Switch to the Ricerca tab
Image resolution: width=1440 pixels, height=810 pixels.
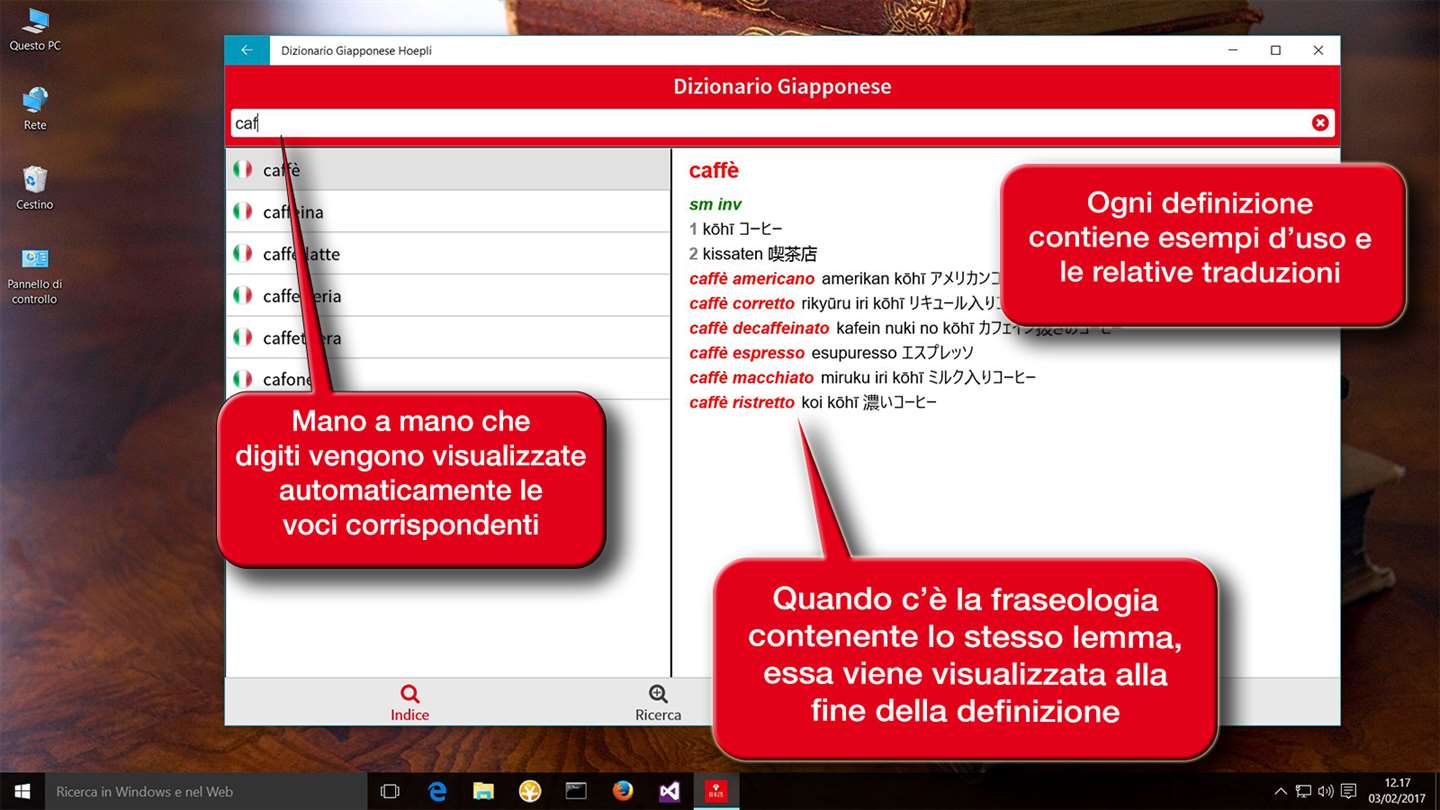click(x=658, y=703)
